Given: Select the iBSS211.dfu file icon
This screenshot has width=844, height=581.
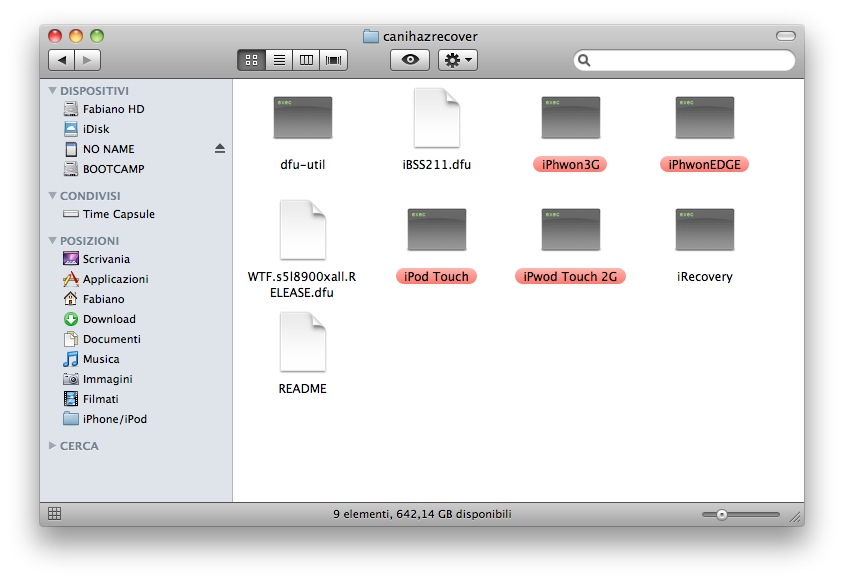Looking at the screenshot, I should tap(437, 118).
